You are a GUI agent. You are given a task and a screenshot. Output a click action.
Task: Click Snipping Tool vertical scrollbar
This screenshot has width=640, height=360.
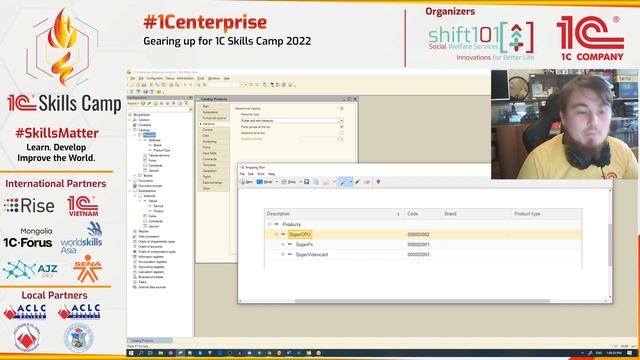click(x=610, y=244)
